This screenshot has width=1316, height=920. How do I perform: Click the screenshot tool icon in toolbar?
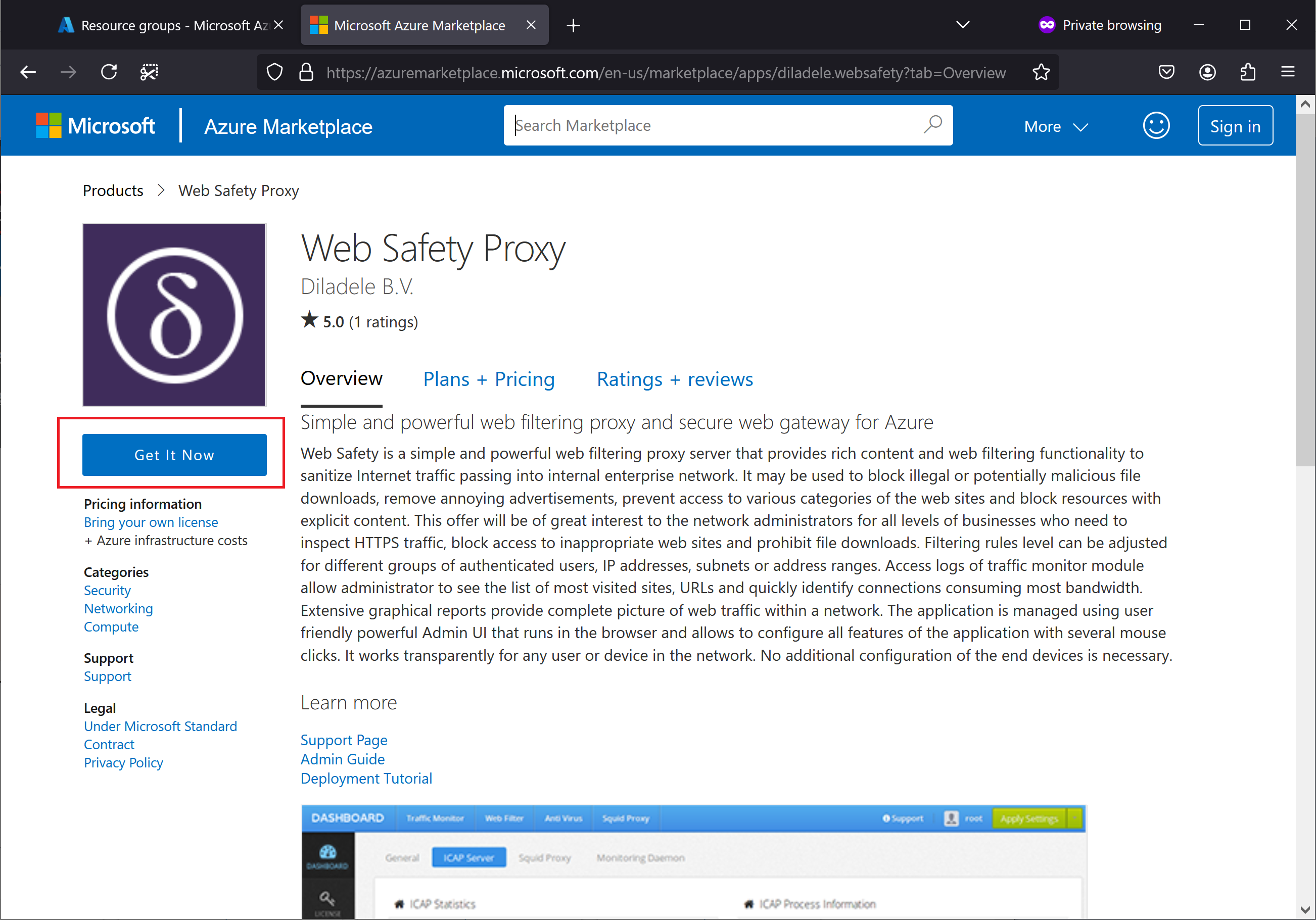coord(150,72)
